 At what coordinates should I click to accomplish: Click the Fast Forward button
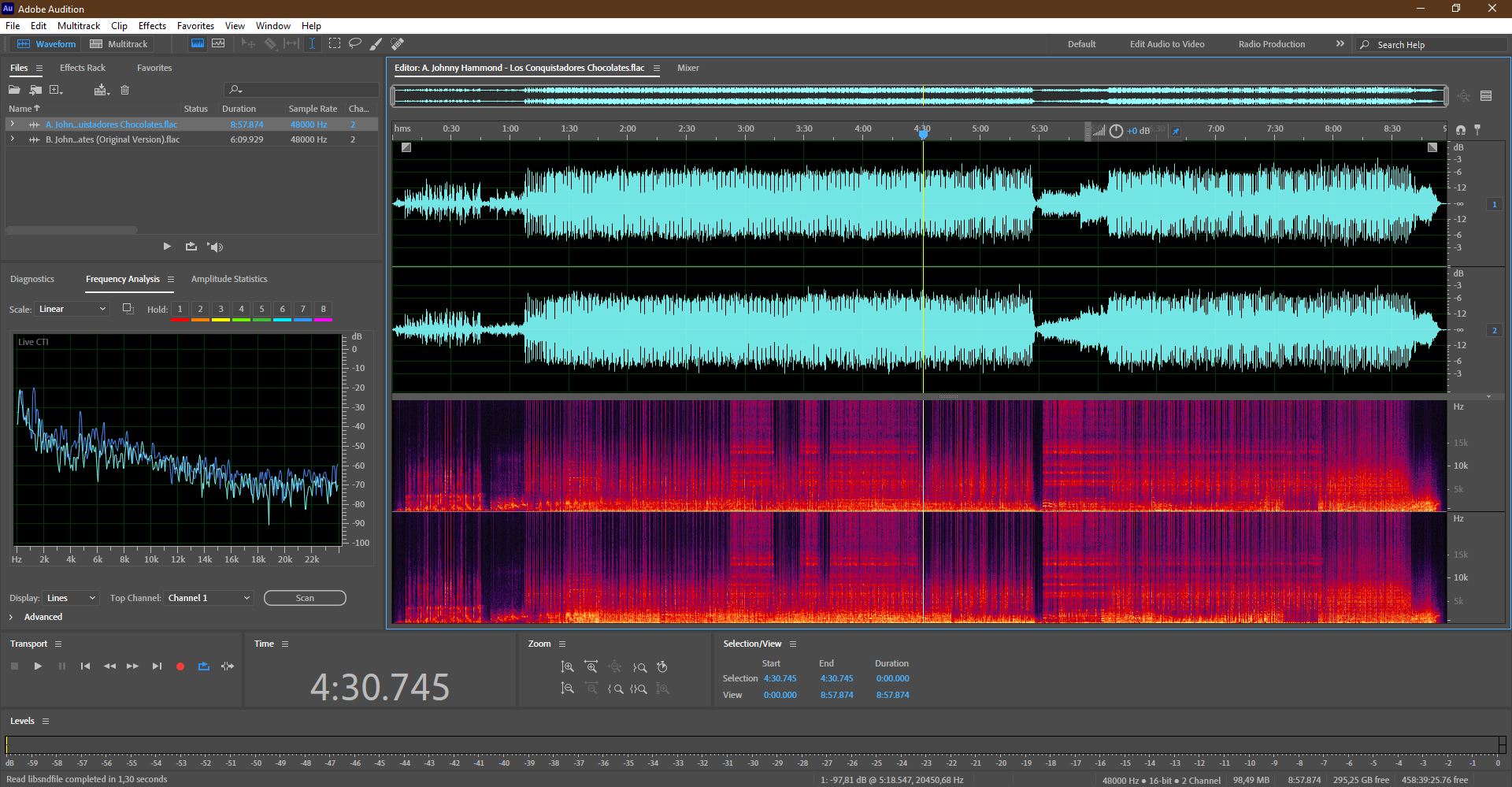tap(132, 666)
